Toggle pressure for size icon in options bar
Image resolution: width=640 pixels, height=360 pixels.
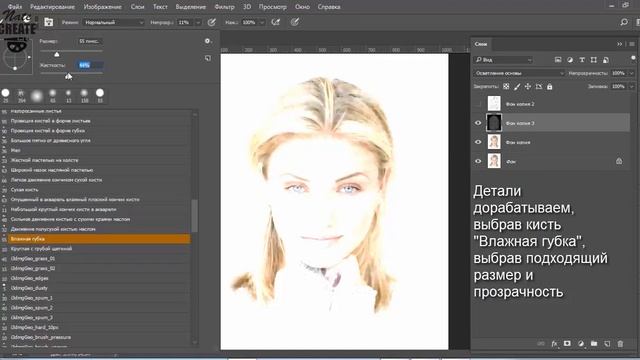pyautogui.click(x=295, y=22)
